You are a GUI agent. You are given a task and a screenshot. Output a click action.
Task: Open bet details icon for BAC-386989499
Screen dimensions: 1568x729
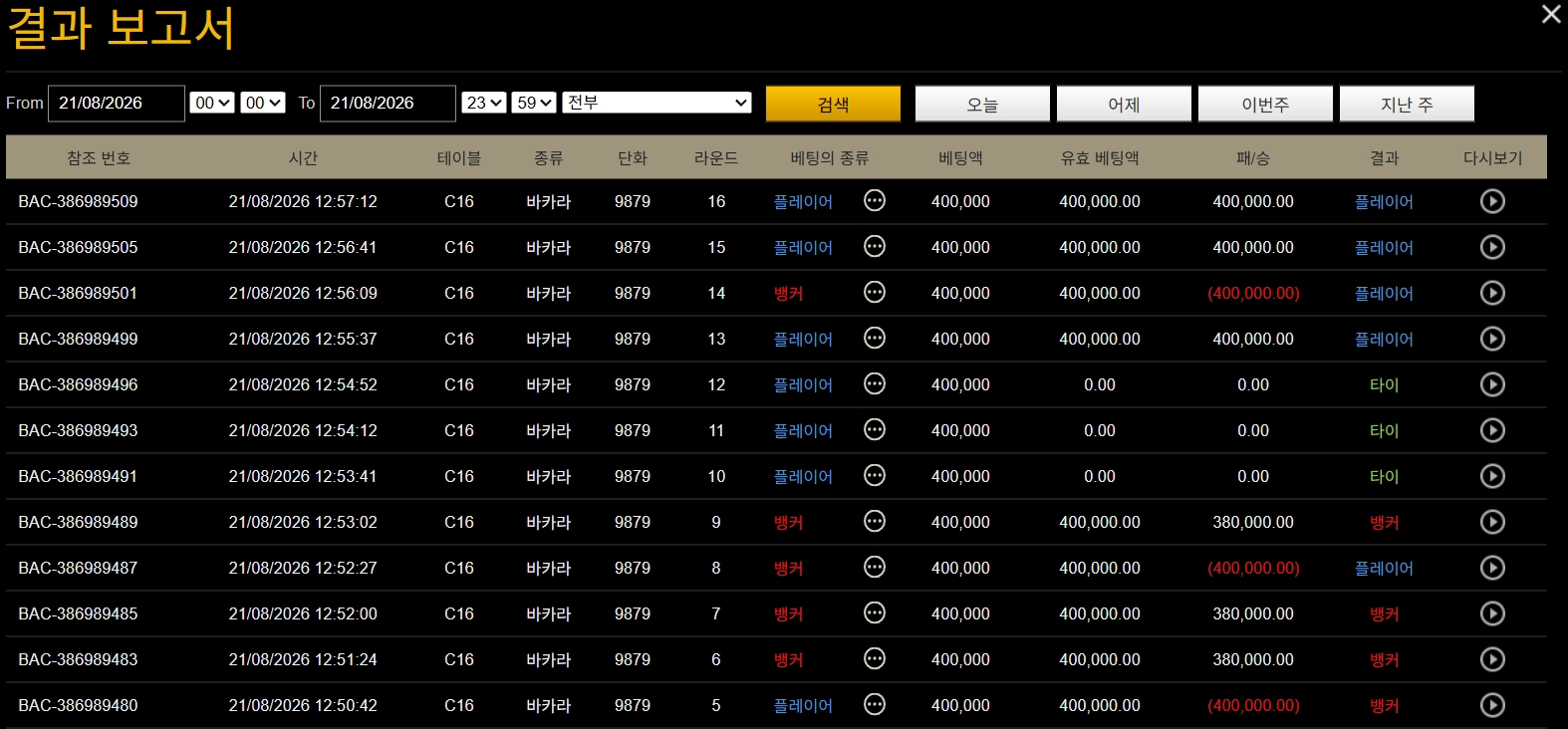pos(875,338)
